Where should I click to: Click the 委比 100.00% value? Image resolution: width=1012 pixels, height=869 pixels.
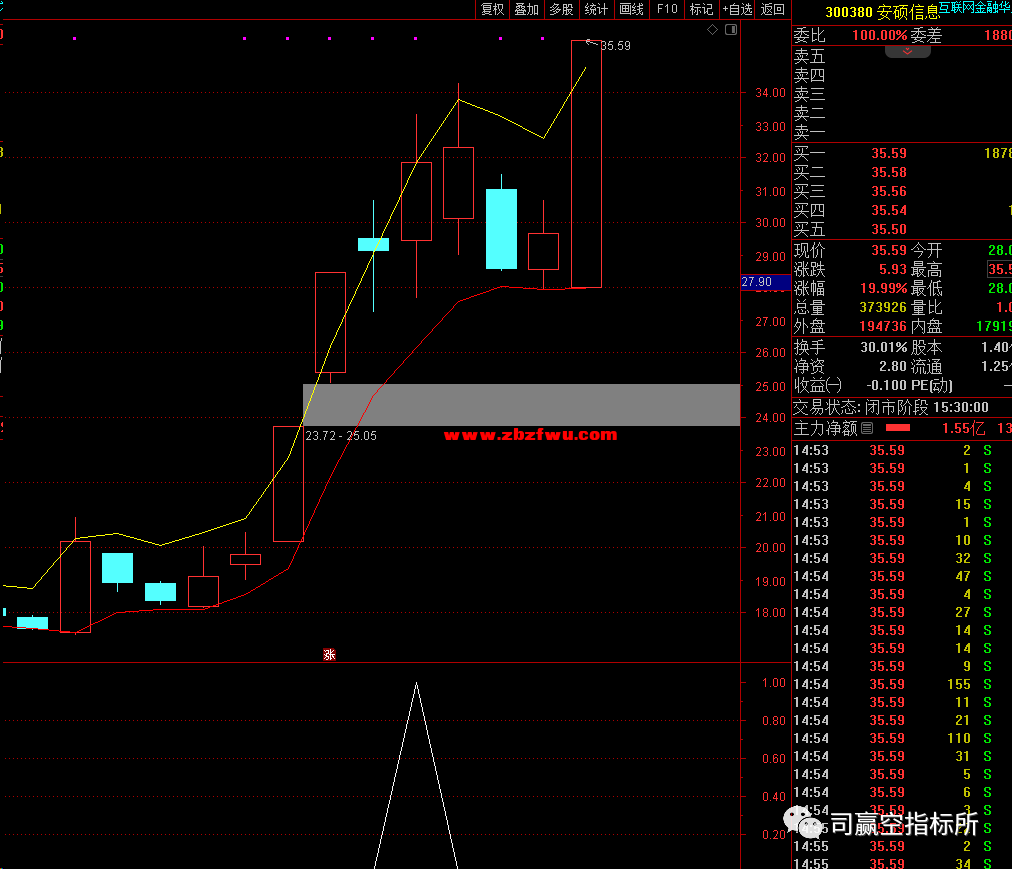(x=880, y=36)
